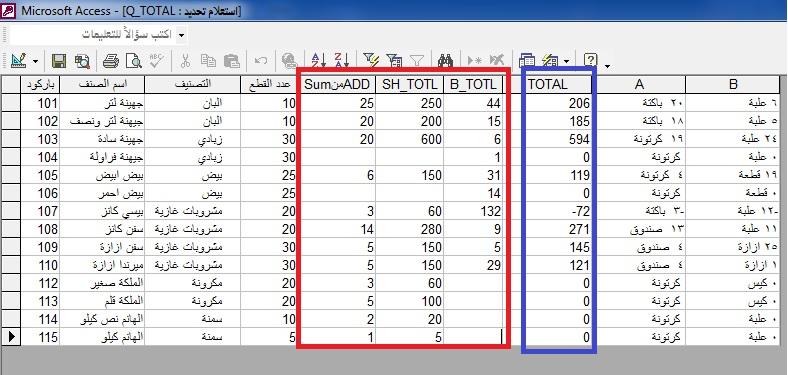Click SH_TOTL cell showing 600
This screenshot has width=788, height=375.
coord(410,139)
